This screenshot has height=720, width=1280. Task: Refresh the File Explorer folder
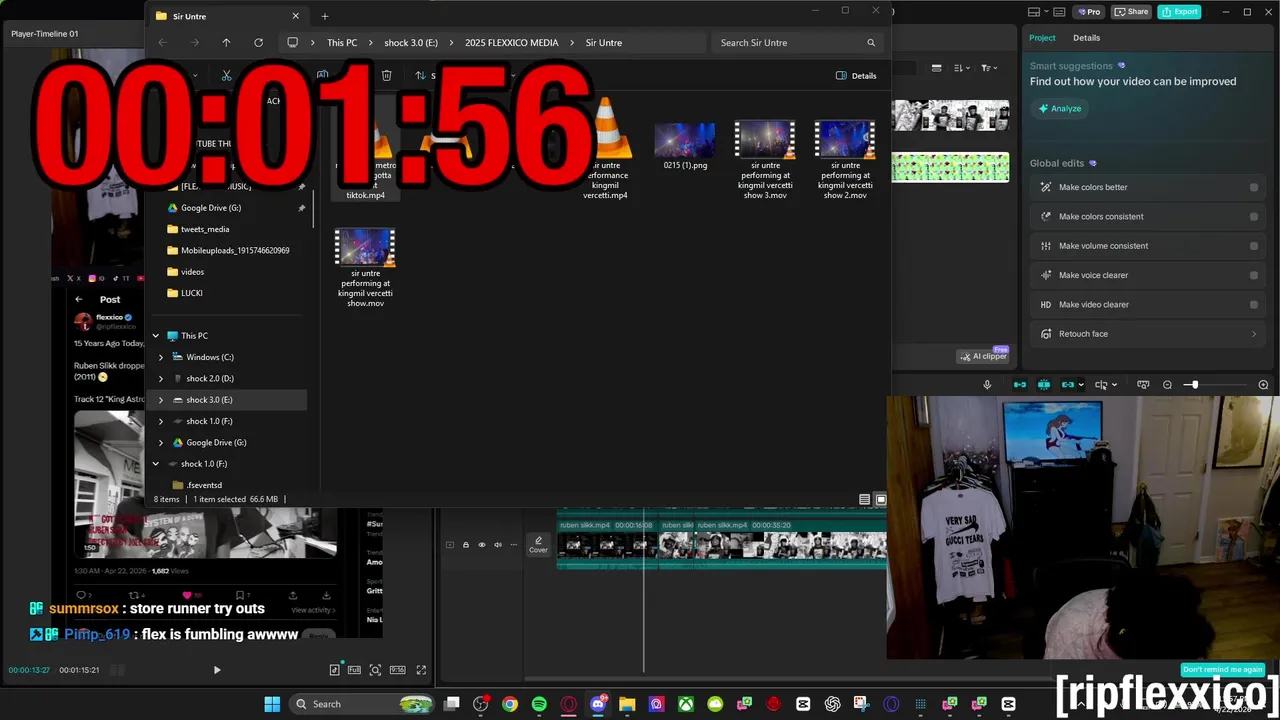point(258,43)
